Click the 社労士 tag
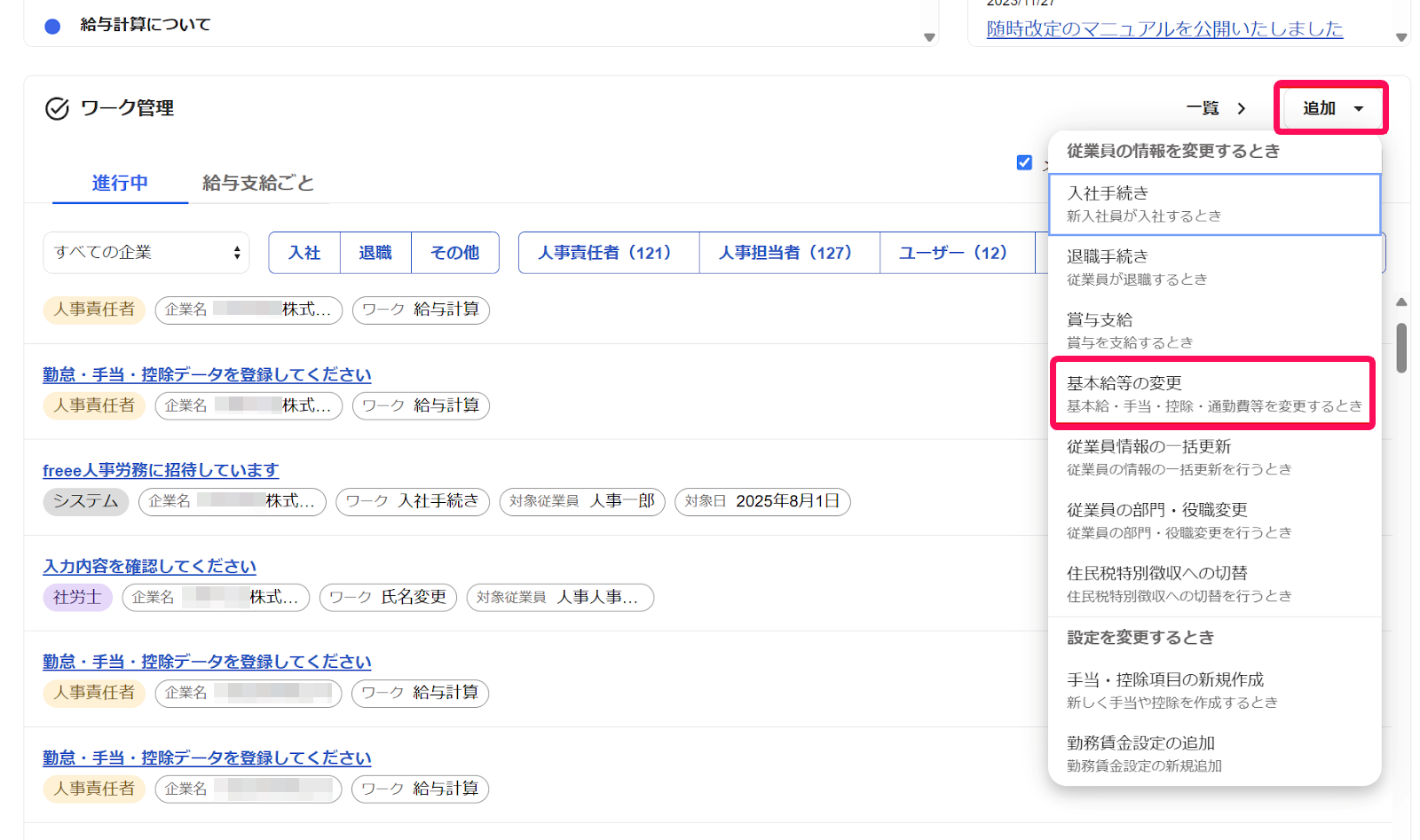 (77, 597)
